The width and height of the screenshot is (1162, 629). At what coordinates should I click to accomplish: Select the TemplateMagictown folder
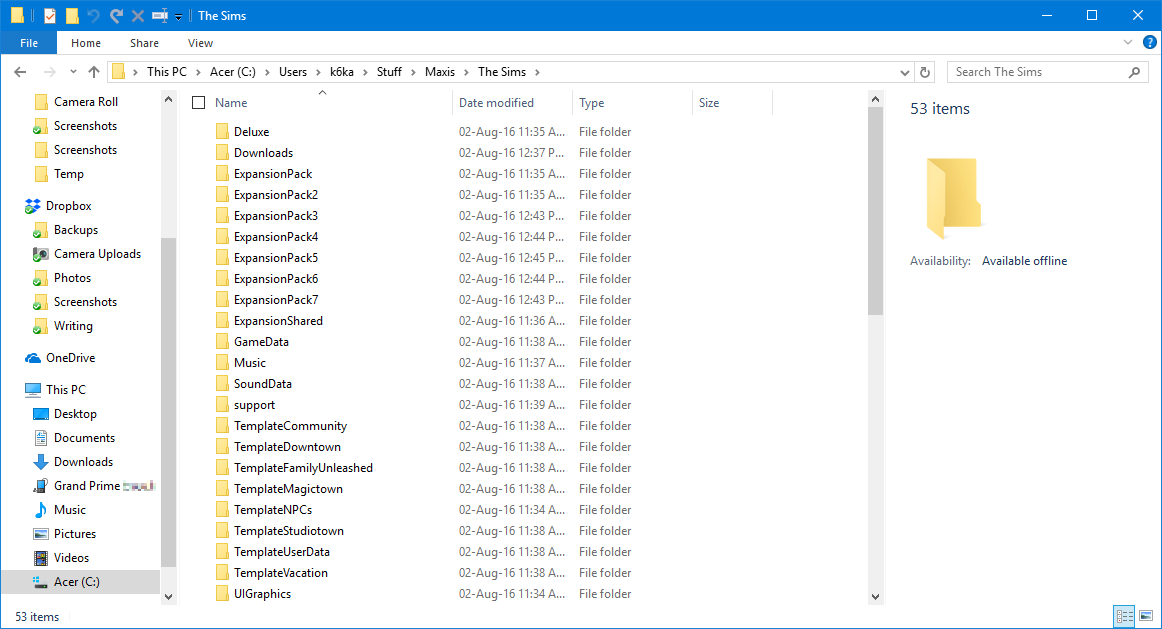point(288,489)
